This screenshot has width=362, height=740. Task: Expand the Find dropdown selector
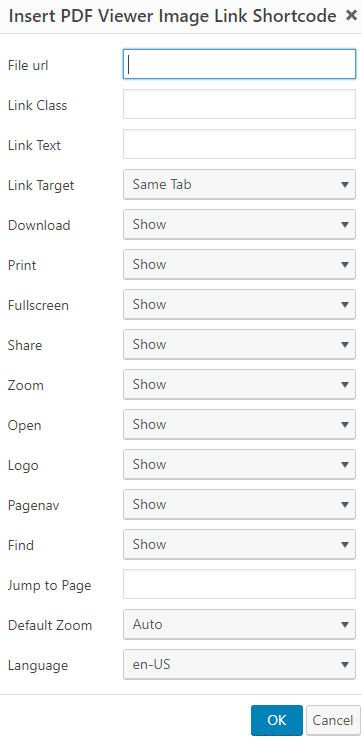point(239,545)
